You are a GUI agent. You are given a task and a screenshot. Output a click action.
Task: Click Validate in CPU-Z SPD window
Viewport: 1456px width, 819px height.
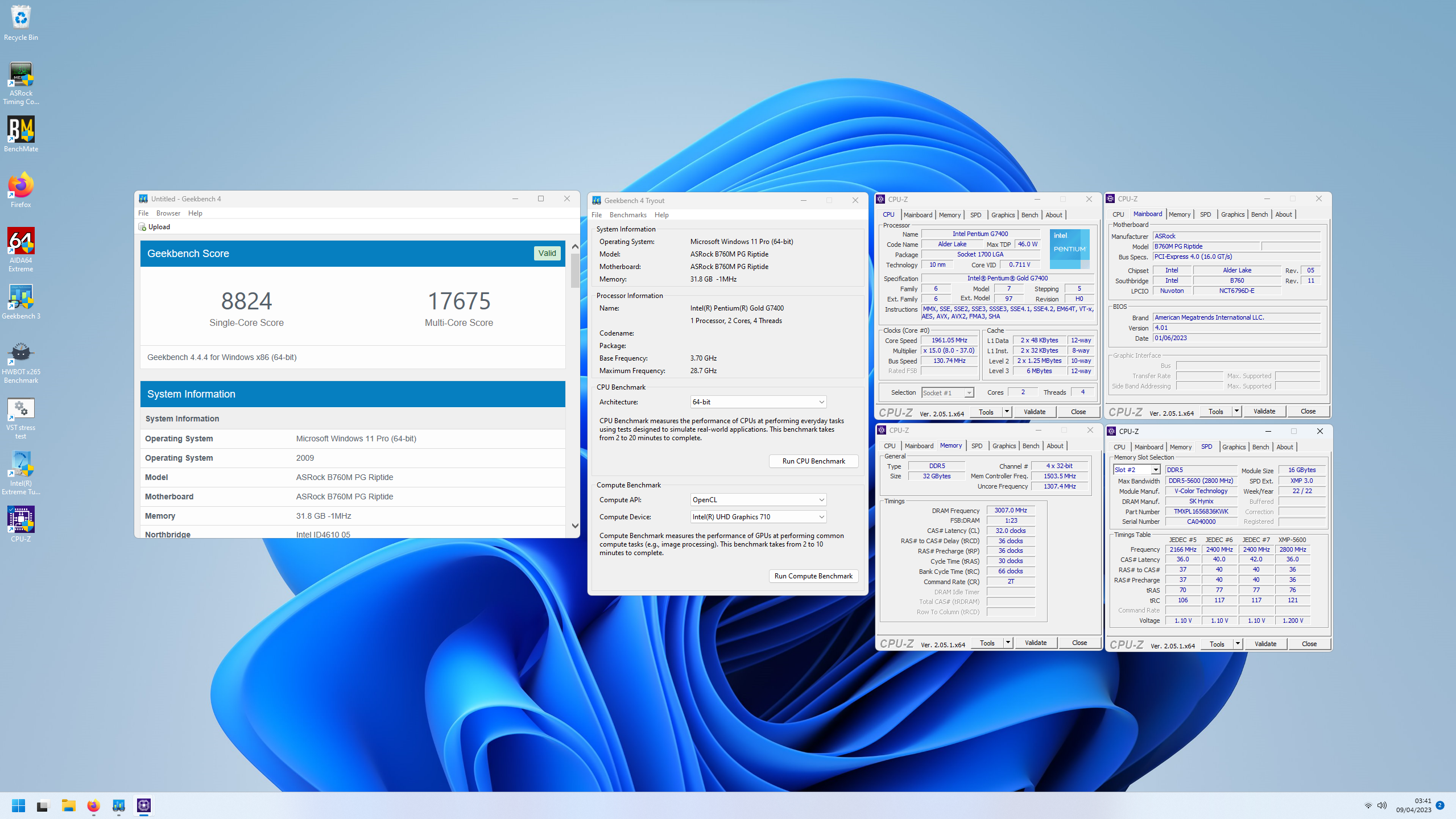click(1265, 644)
